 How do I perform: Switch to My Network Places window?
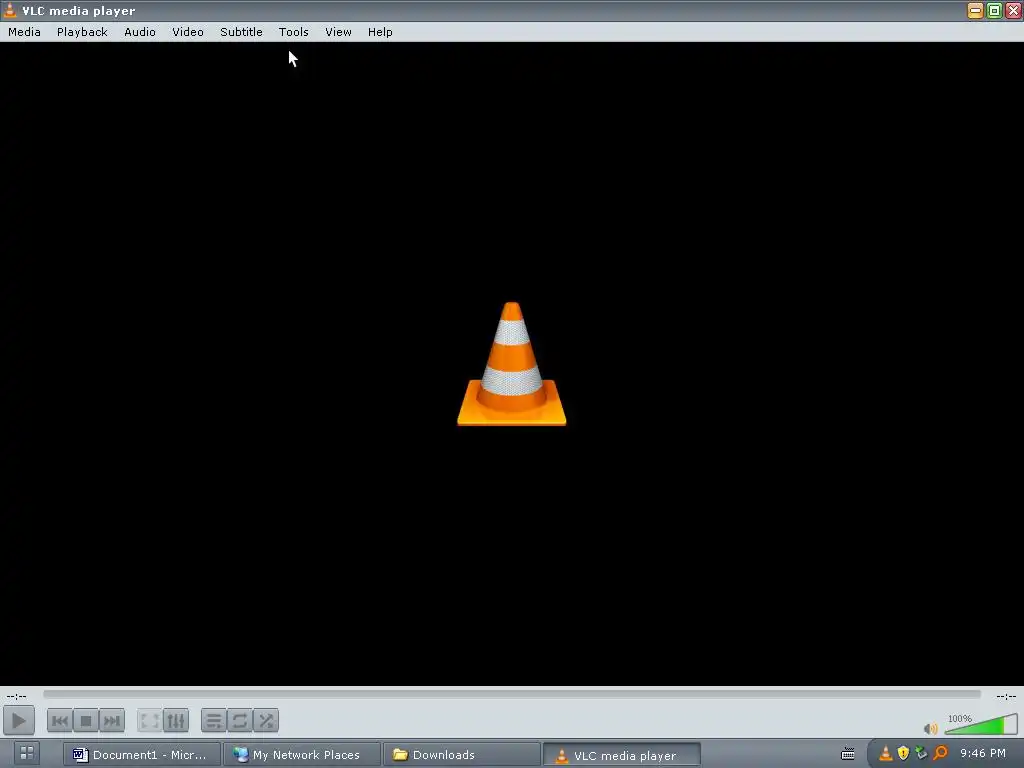301,755
